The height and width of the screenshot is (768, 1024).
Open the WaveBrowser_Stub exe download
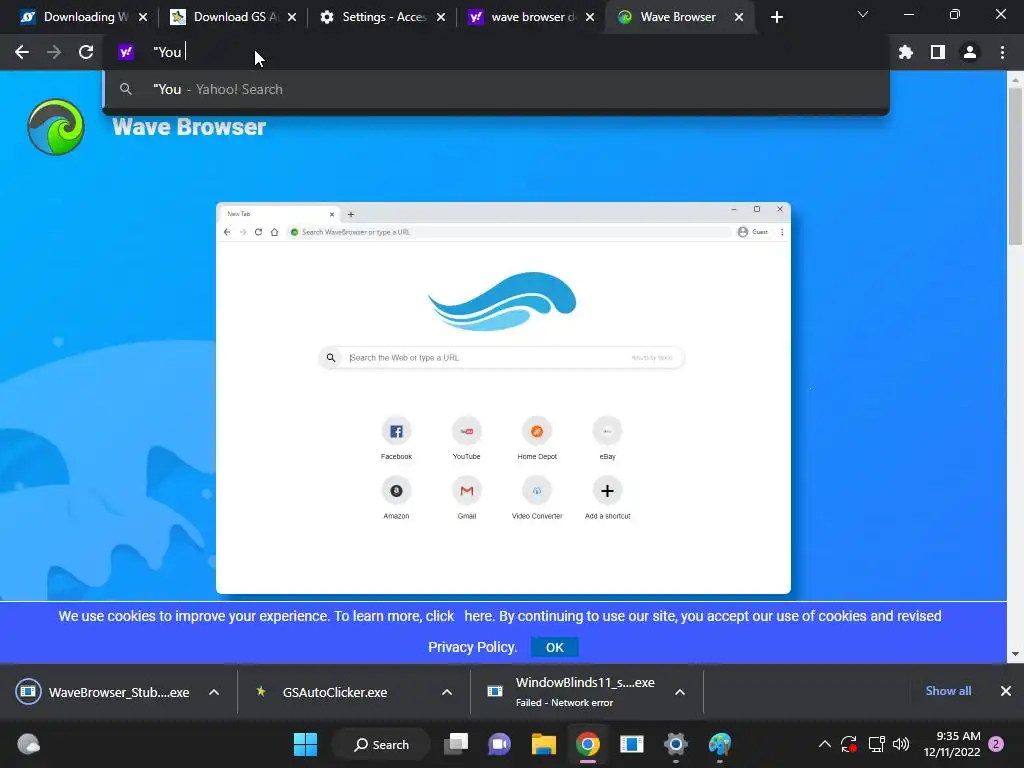[104, 692]
